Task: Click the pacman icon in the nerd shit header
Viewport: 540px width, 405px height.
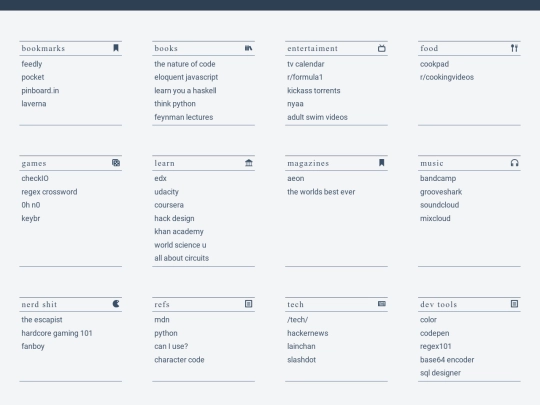Action: (x=116, y=304)
